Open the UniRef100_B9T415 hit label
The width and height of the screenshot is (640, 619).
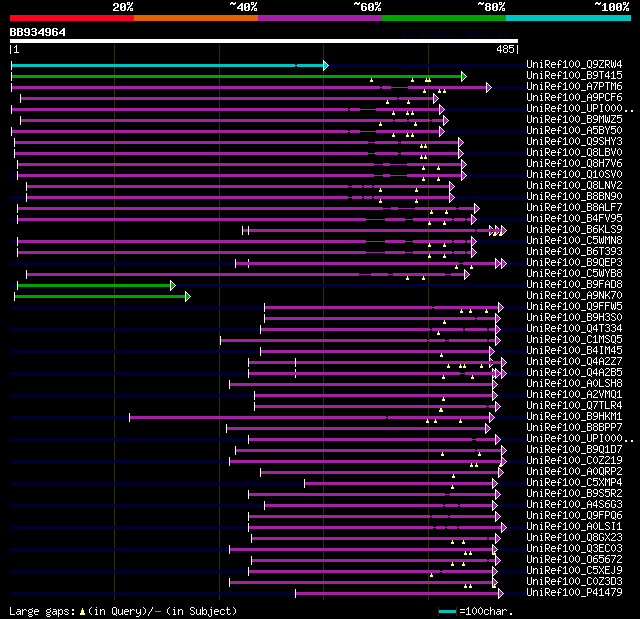tap(574, 75)
